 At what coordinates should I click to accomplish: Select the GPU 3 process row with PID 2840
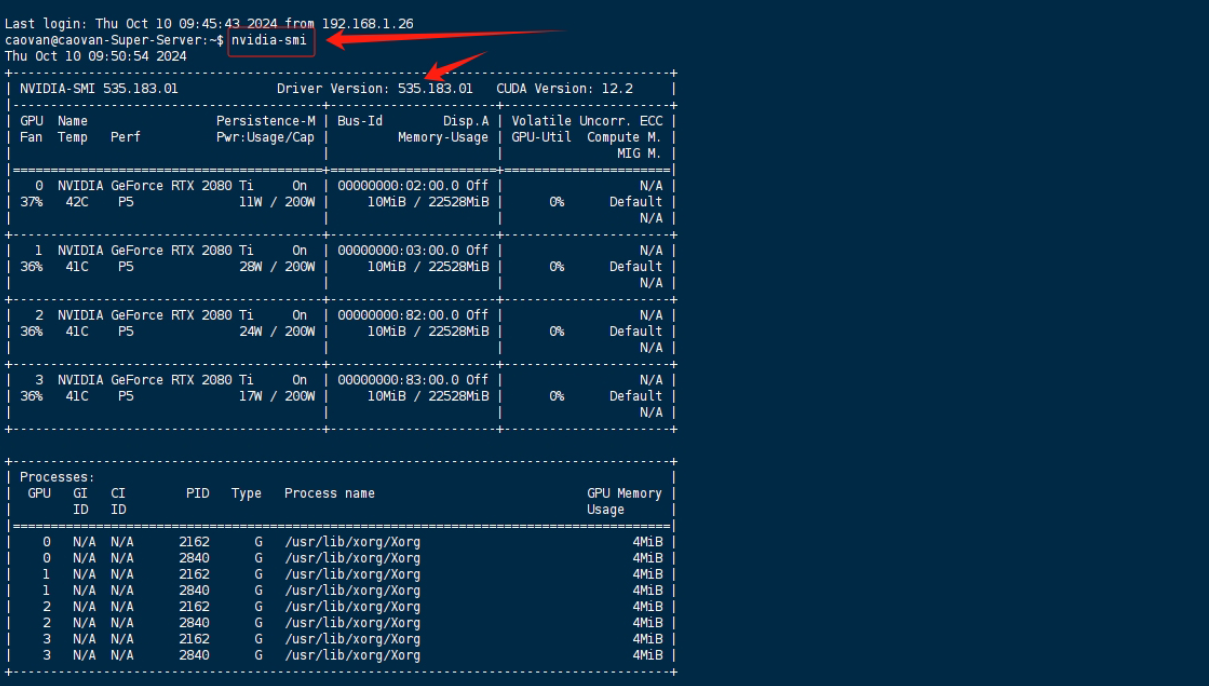[341, 655]
